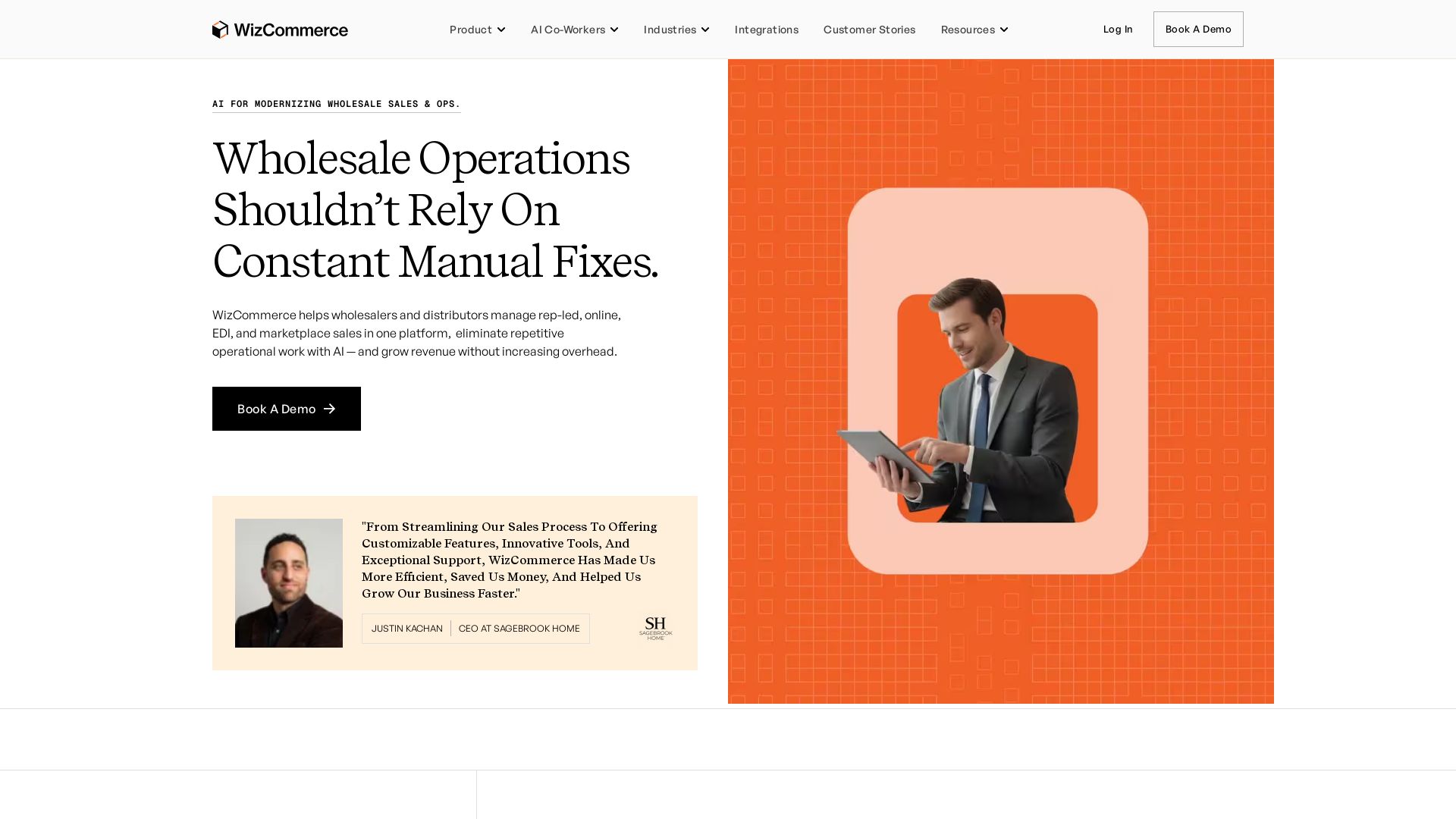Click the WizCommerce wordmark in the header
The width and height of the screenshot is (1456, 819).
point(291,30)
